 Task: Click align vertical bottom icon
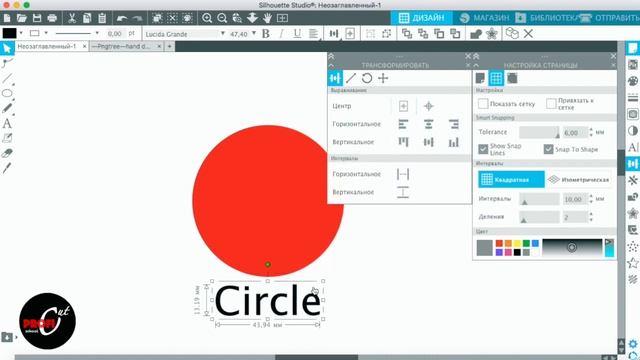453,142
